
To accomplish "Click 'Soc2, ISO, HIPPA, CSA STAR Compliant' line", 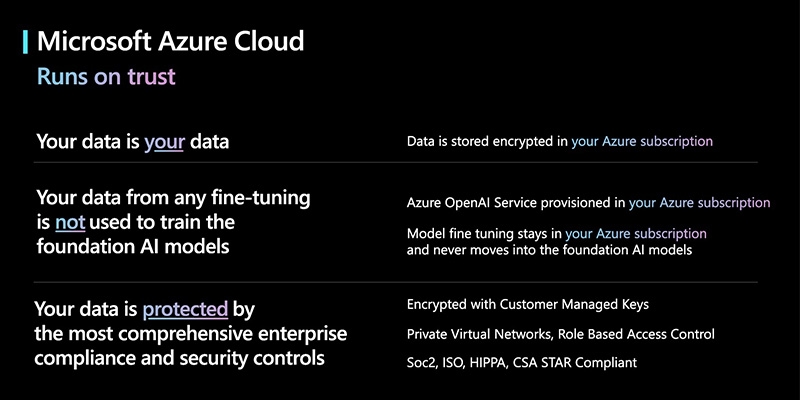I will pyautogui.click(x=521, y=362).
